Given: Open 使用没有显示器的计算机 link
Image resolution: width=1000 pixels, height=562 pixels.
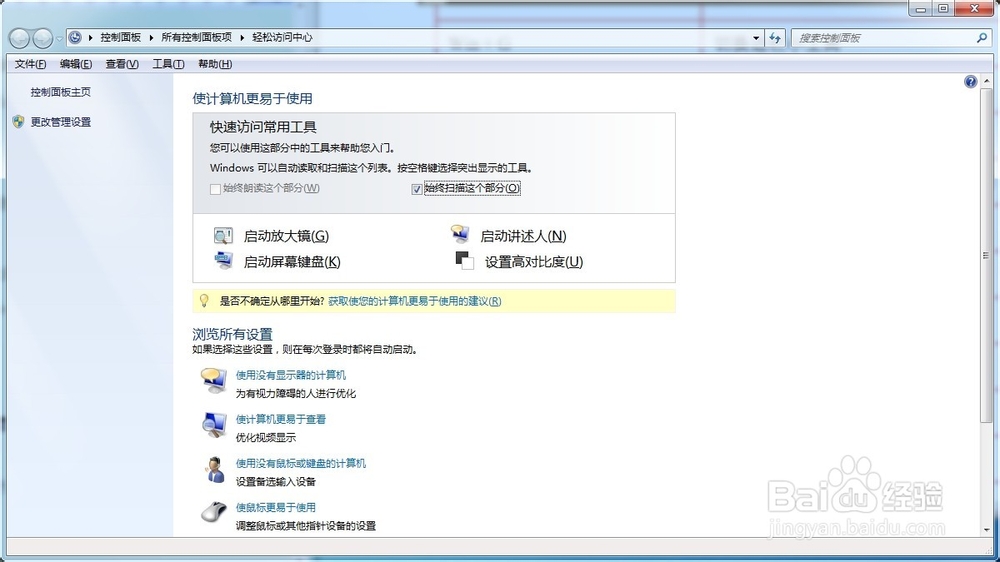Looking at the screenshot, I should tap(291, 375).
